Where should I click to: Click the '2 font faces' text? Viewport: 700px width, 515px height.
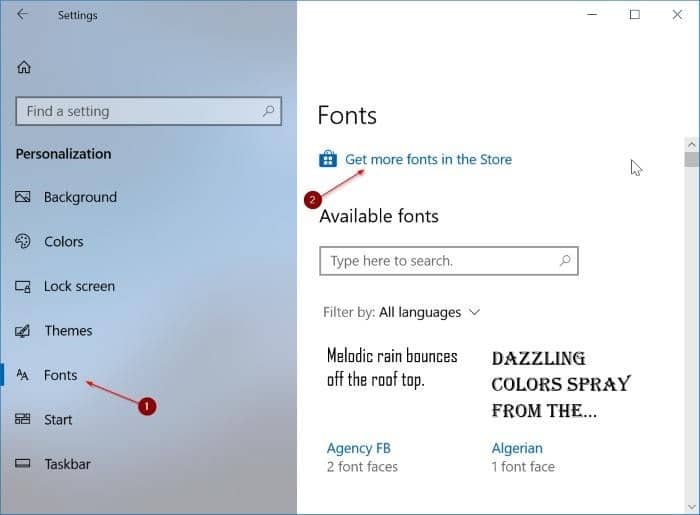click(x=362, y=467)
